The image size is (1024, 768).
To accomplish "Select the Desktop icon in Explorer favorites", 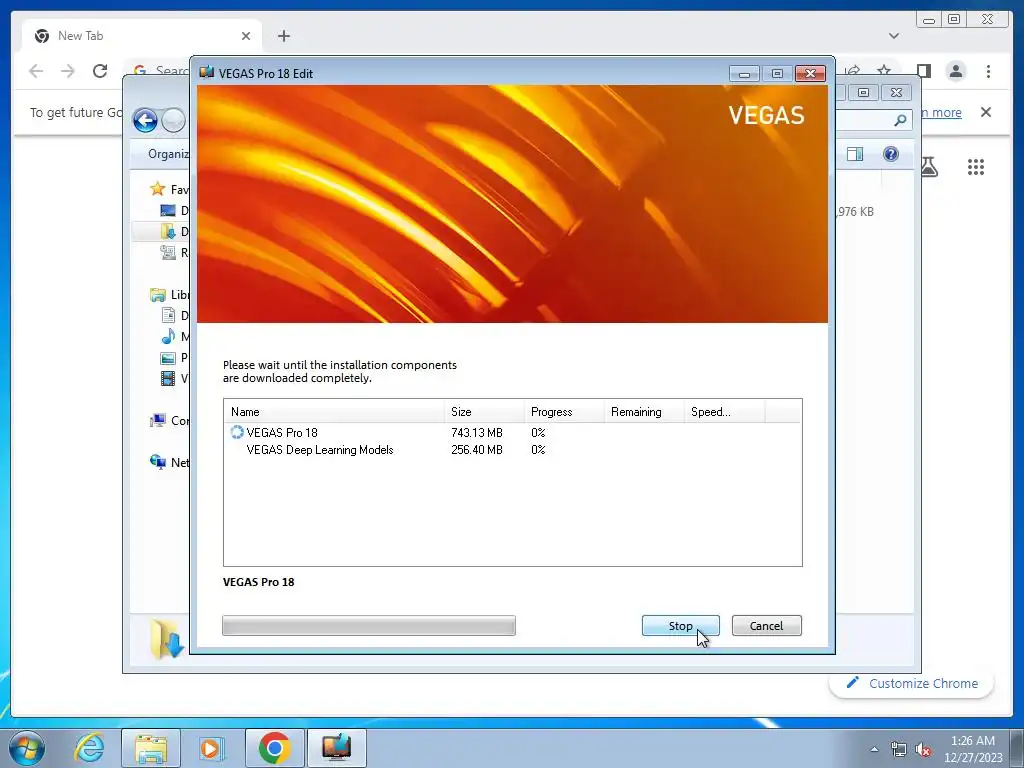I will tap(168, 210).
